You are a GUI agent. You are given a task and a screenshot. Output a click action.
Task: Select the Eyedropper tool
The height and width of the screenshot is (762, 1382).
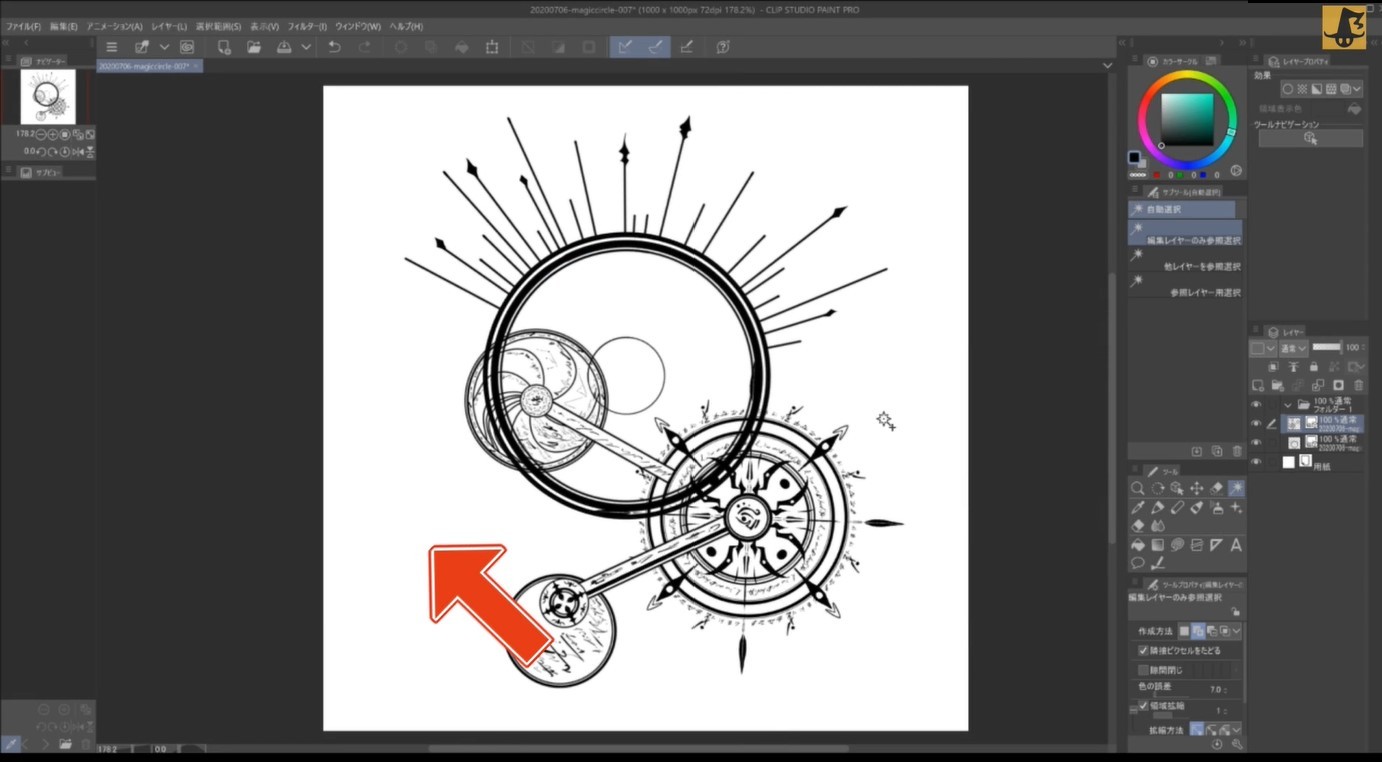coord(1138,508)
